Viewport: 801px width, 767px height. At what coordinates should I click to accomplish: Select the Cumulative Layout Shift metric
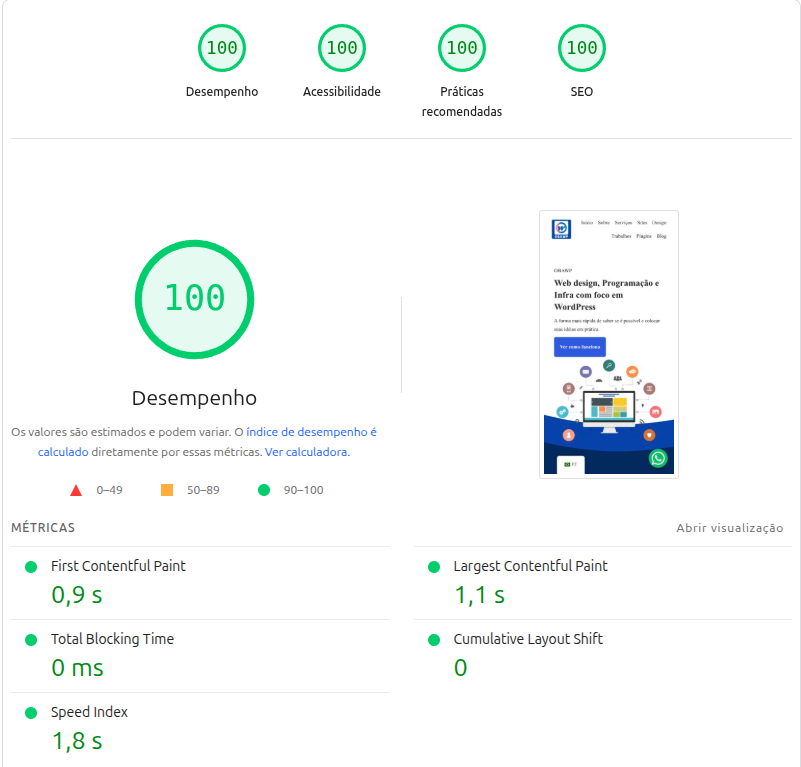click(528, 639)
